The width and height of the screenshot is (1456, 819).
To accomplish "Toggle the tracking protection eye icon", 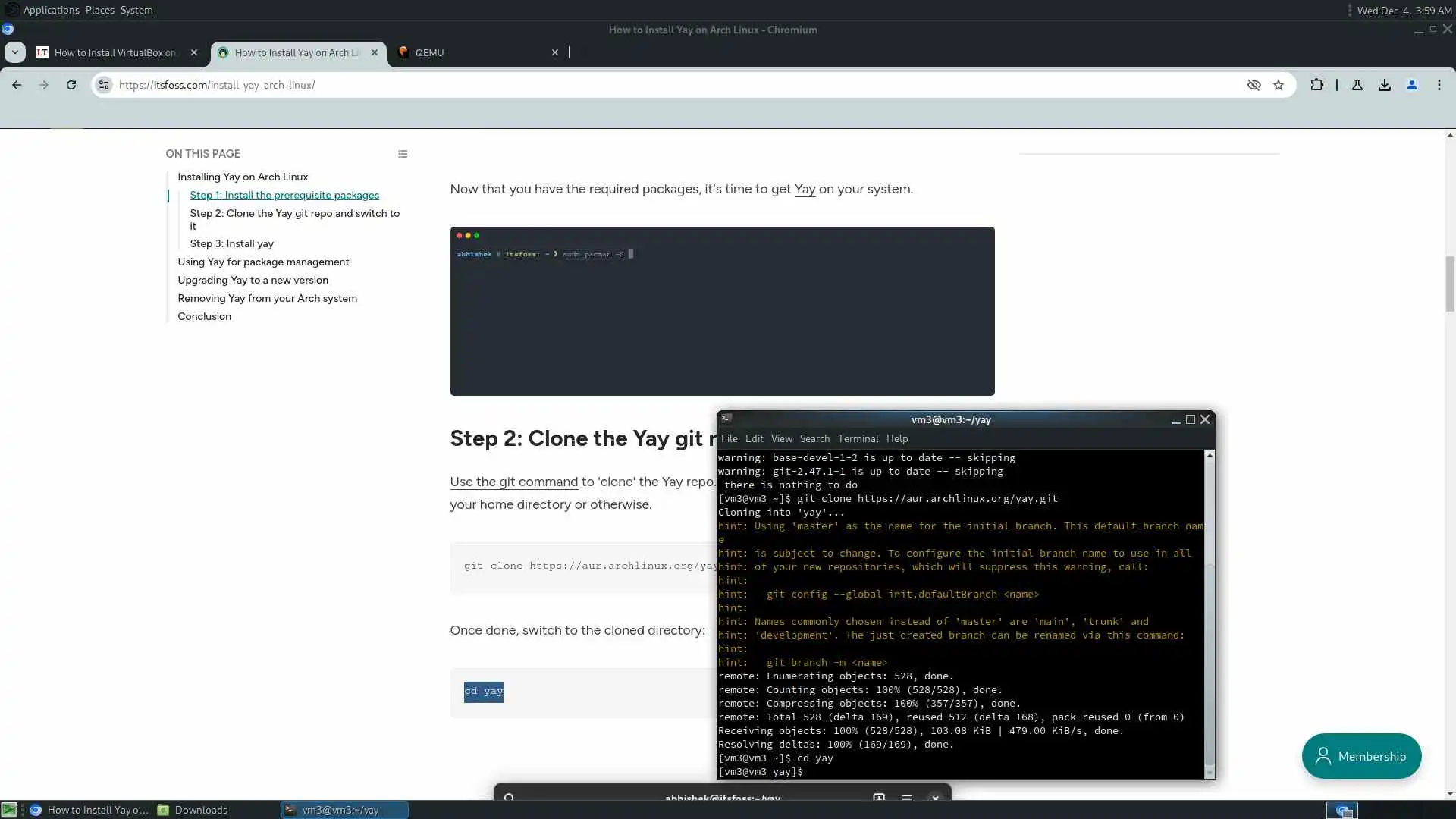I will tap(1254, 85).
